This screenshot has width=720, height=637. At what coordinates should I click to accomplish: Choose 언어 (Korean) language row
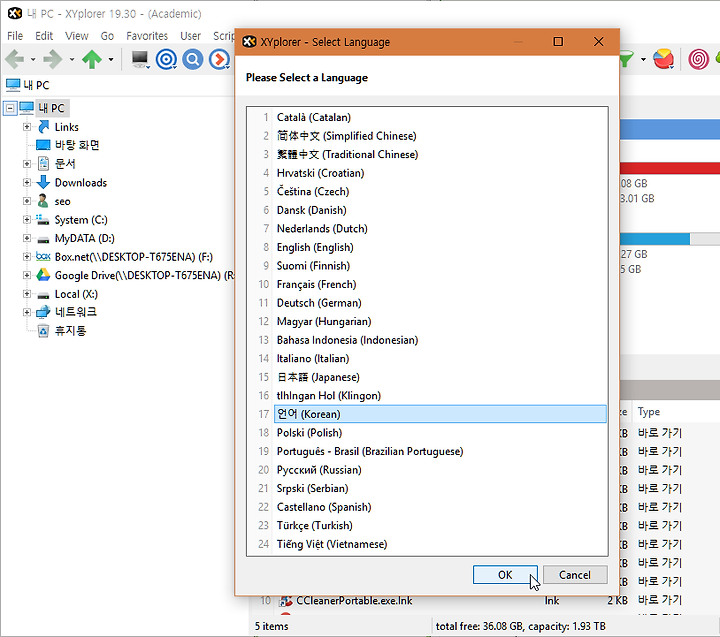440,414
